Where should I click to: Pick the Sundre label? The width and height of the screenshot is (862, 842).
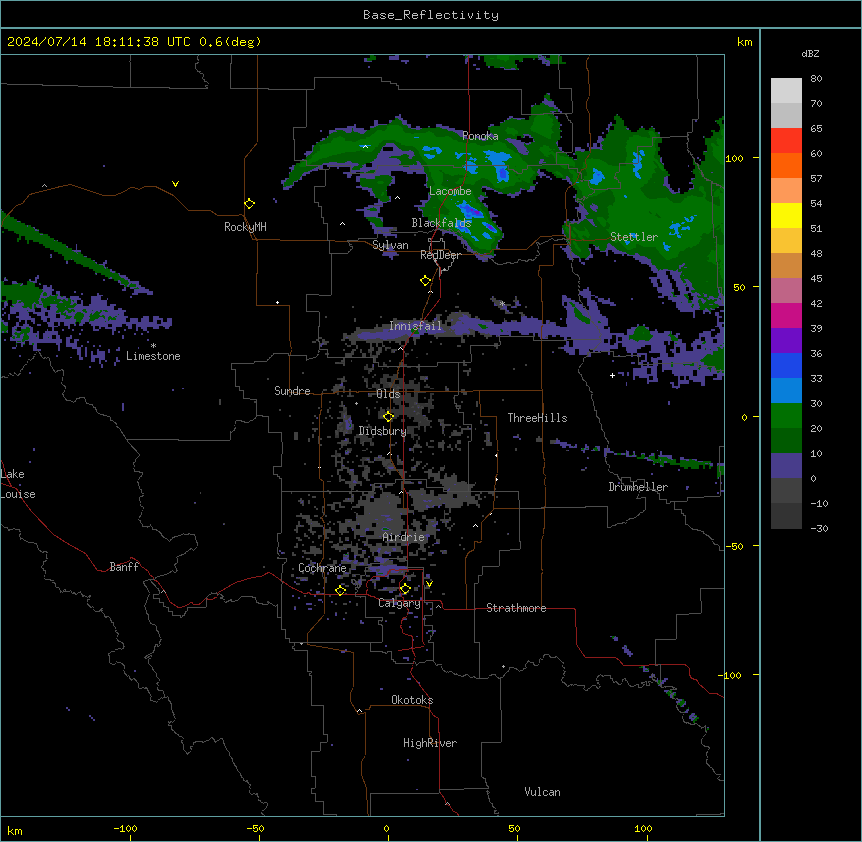(292, 391)
